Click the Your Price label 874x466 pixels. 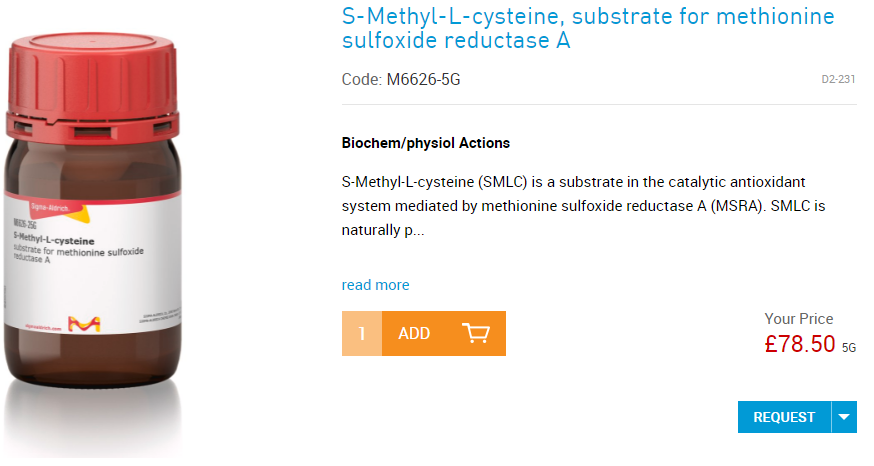798,319
